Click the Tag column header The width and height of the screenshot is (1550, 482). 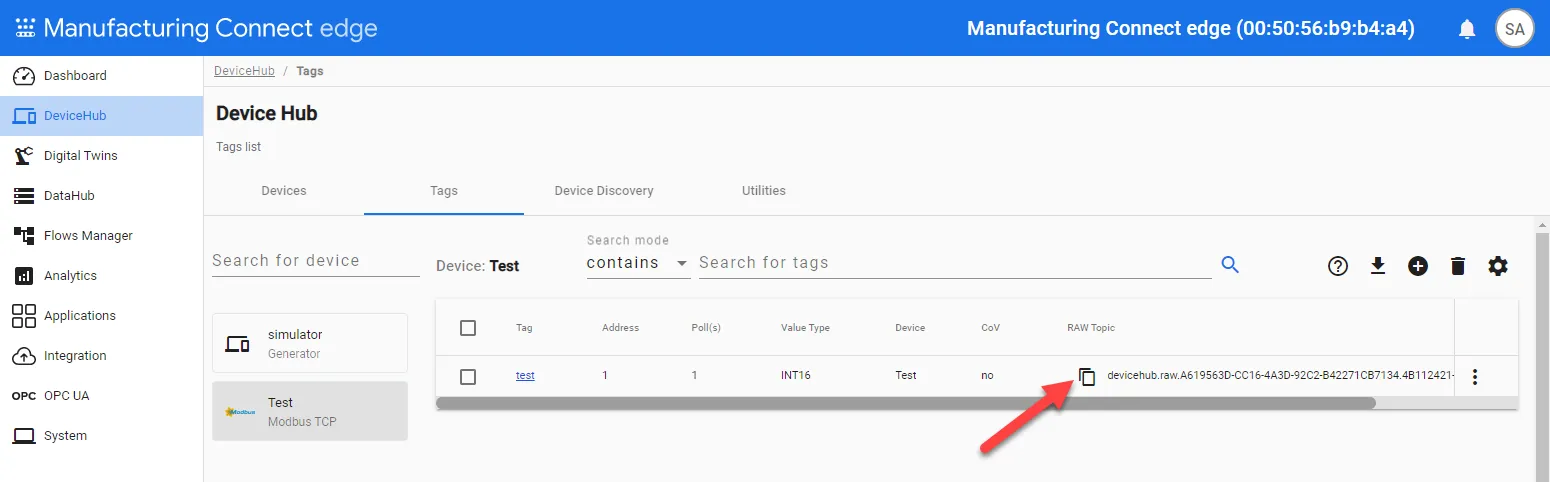pos(524,328)
